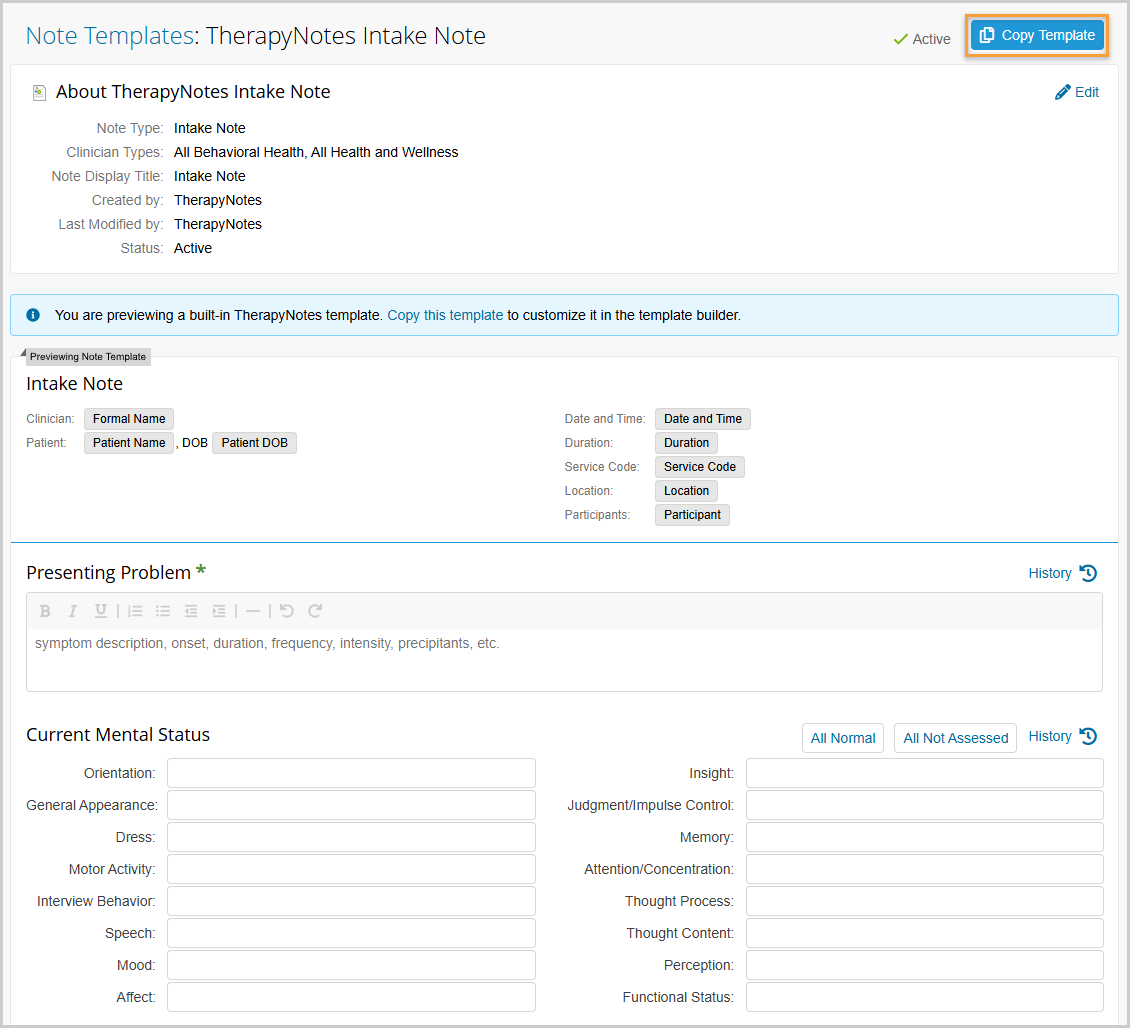Toggle underline formatting in editor toolbar
Image resolution: width=1130 pixels, height=1028 pixels.
coord(100,611)
